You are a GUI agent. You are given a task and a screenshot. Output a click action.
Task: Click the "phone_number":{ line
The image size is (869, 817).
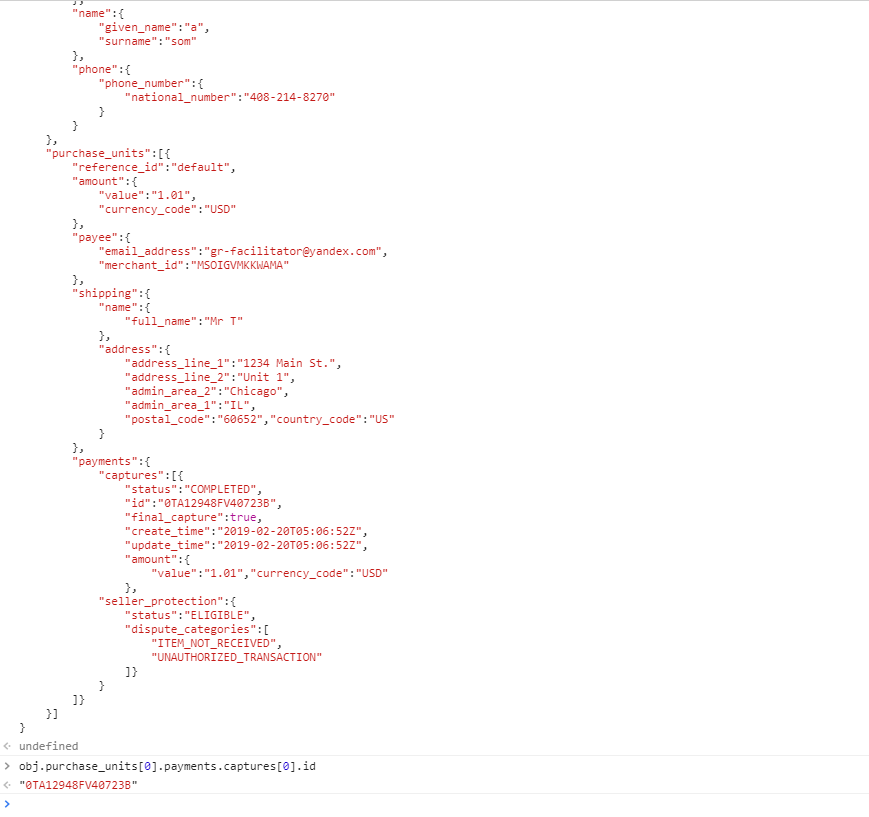pos(151,83)
